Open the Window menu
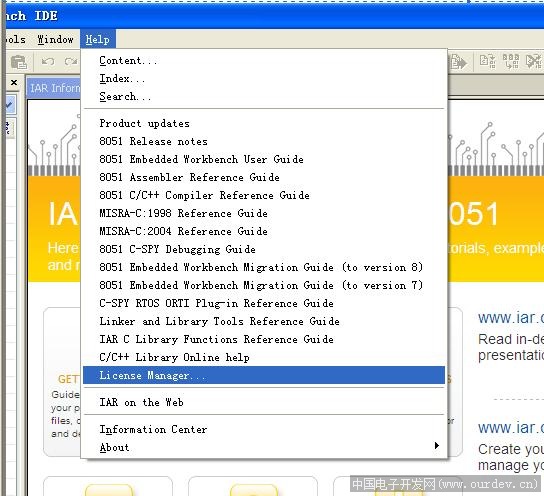Viewport: 544px width, 496px height. (x=56, y=40)
